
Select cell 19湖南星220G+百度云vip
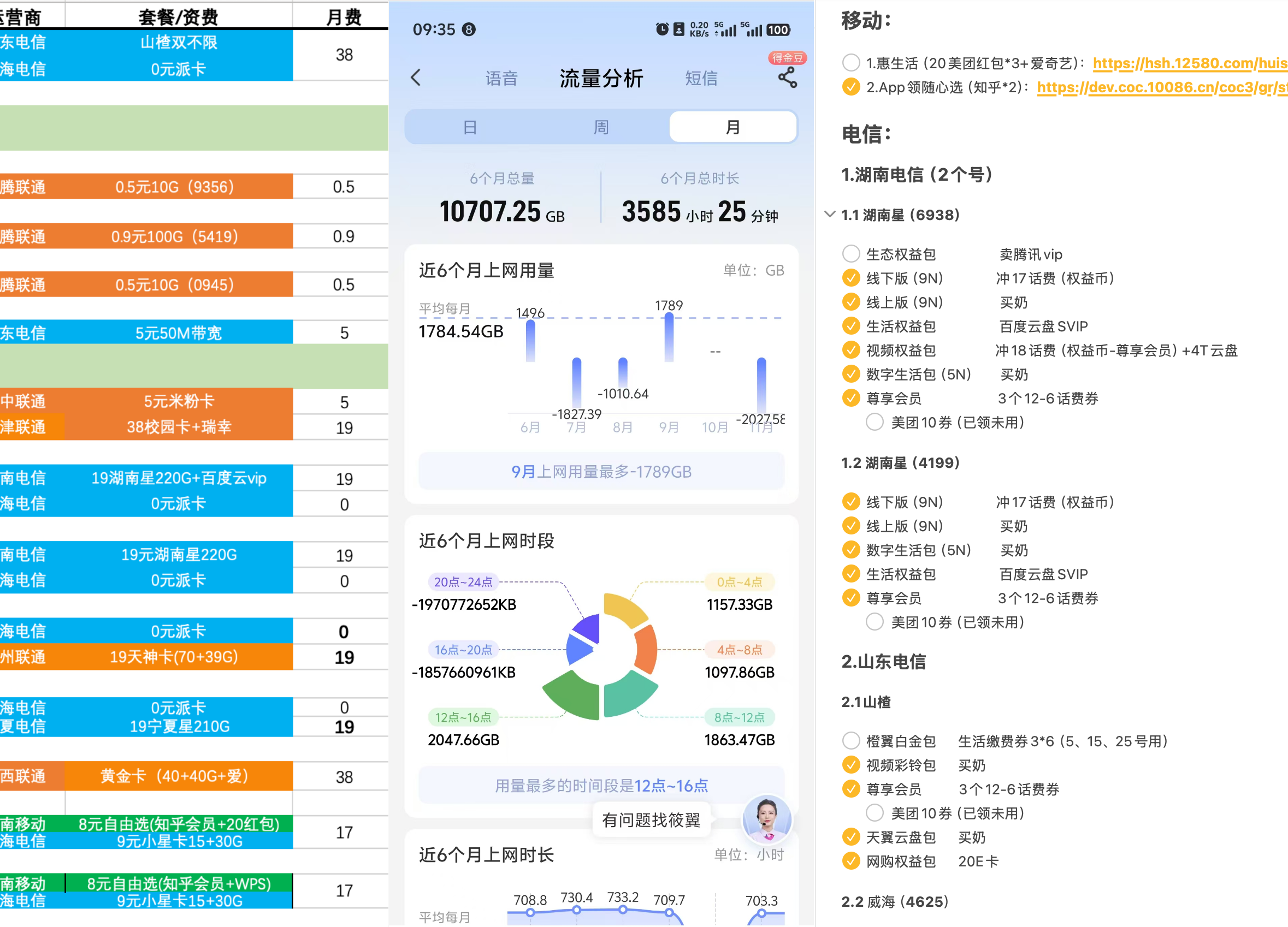click(178, 478)
